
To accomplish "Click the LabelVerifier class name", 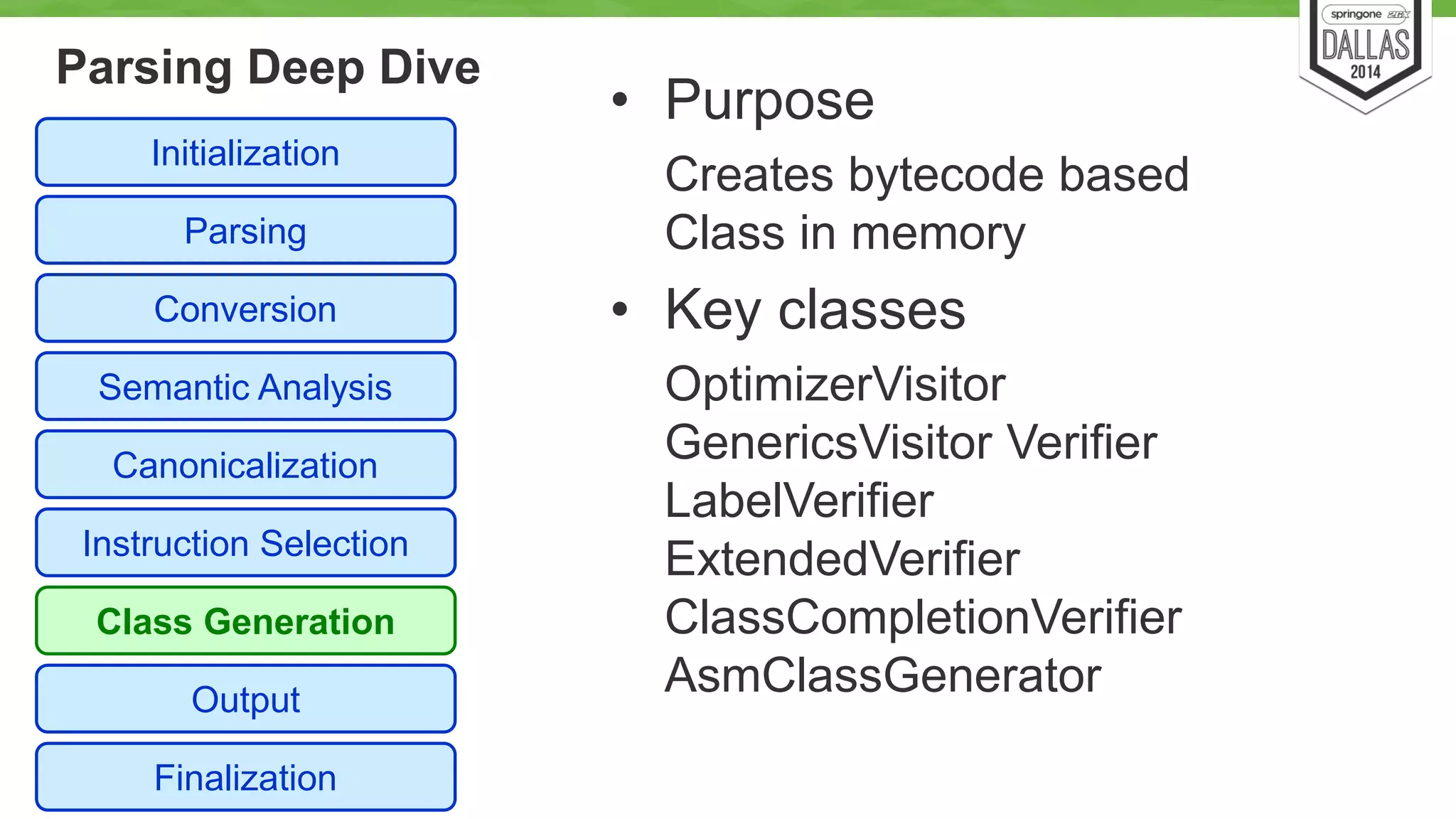I will (x=798, y=500).
